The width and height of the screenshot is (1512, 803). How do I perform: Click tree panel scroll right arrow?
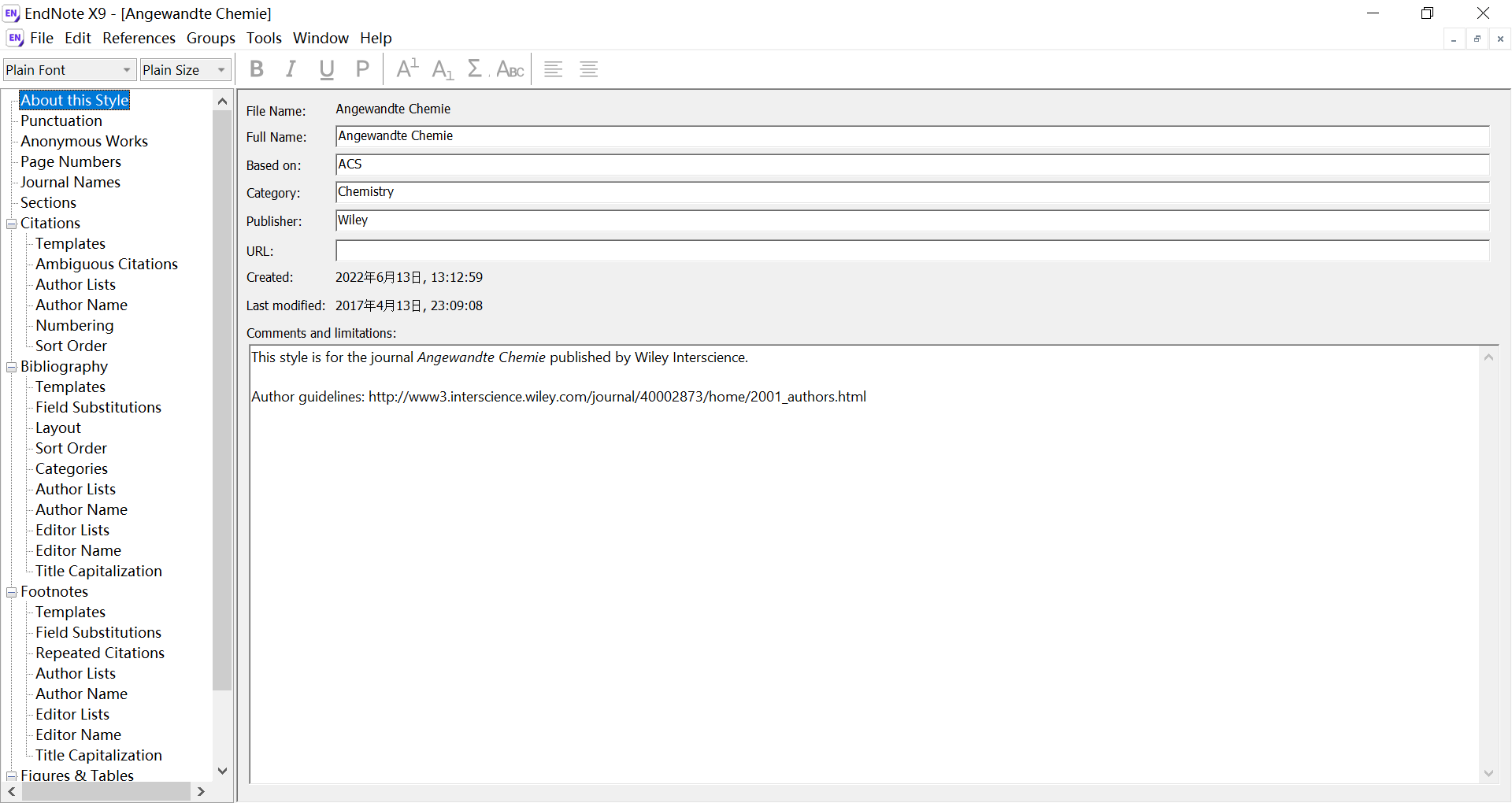tap(202, 791)
